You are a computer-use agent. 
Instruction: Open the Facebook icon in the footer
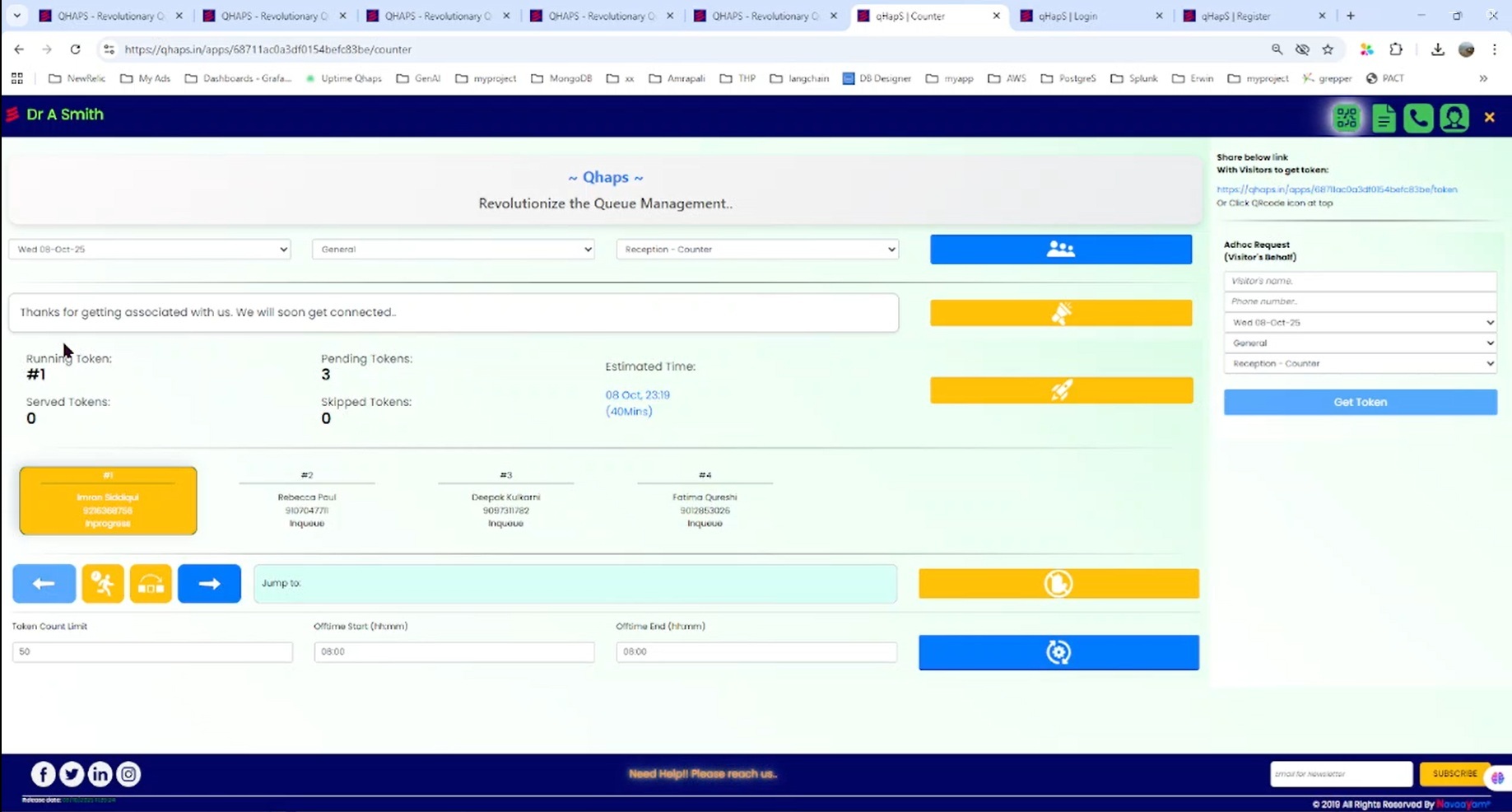42,773
